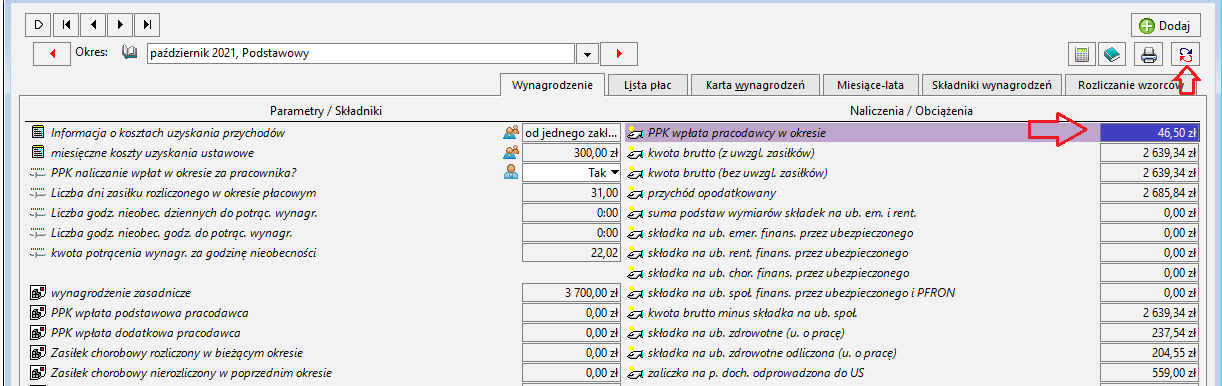This screenshot has width=1222, height=386.
Task: Go to the last record
Action: (x=147, y=23)
